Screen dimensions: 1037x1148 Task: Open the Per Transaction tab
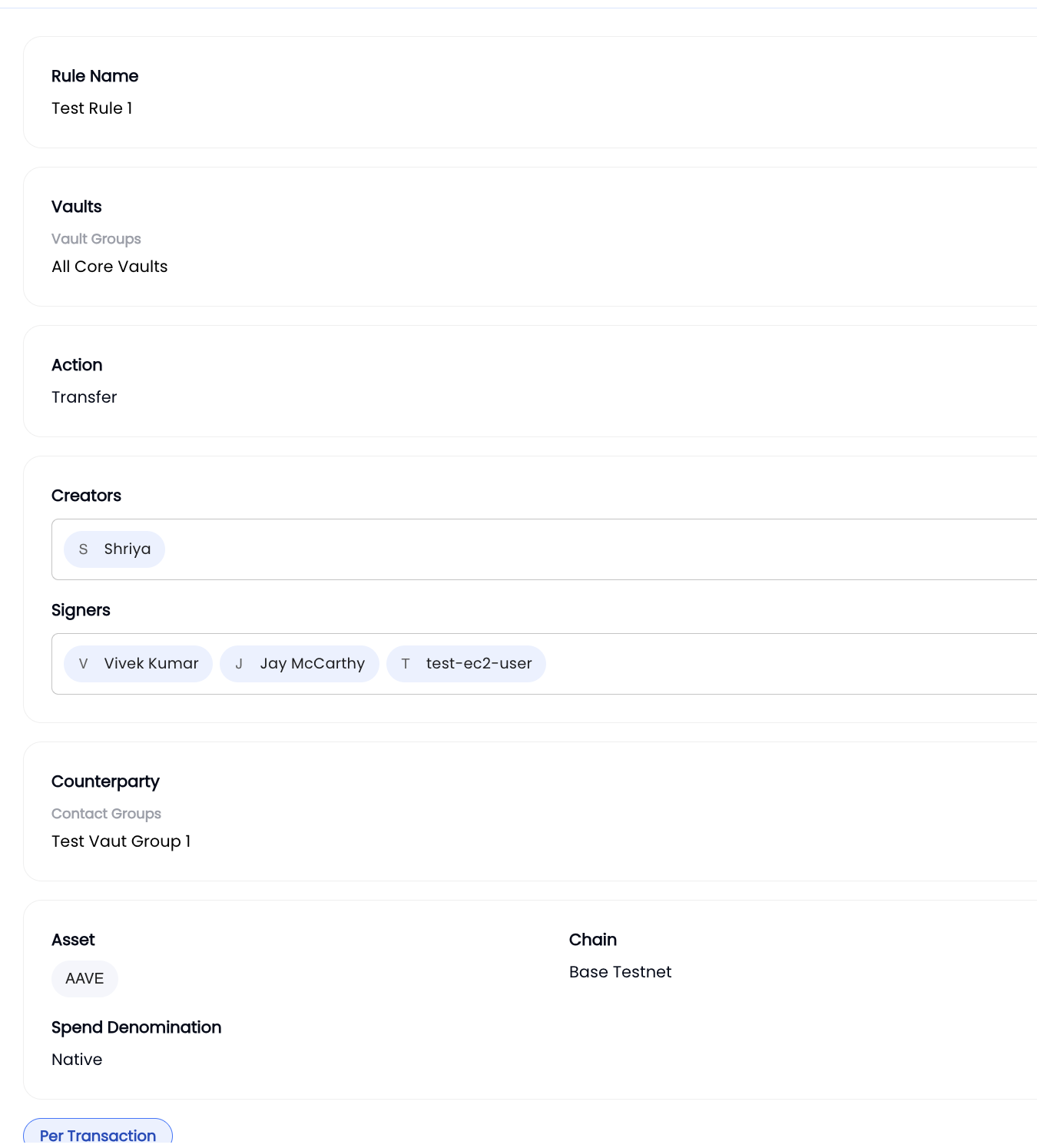[98, 1133]
